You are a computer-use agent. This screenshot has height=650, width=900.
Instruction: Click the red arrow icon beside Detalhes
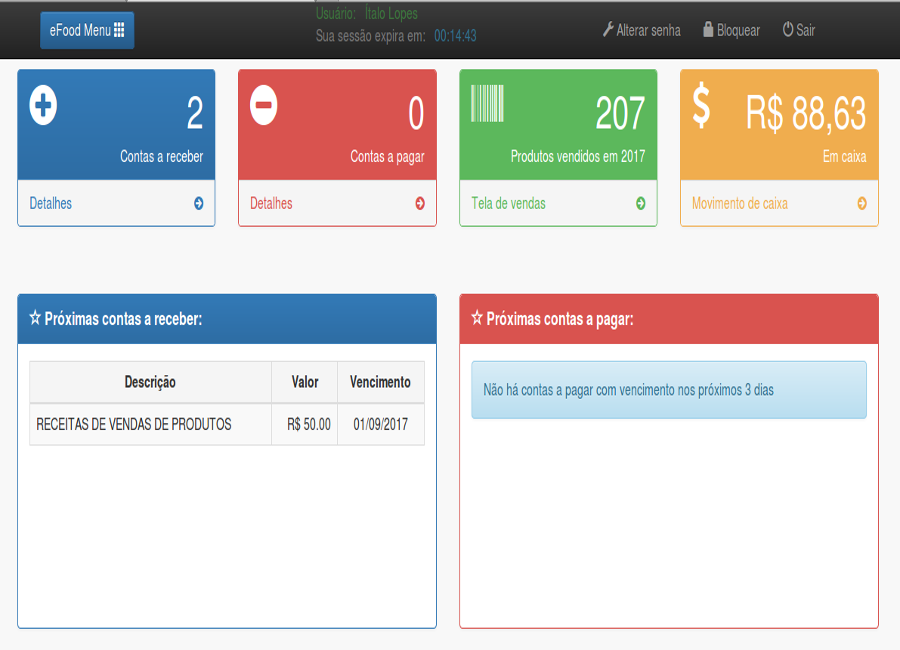419,203
